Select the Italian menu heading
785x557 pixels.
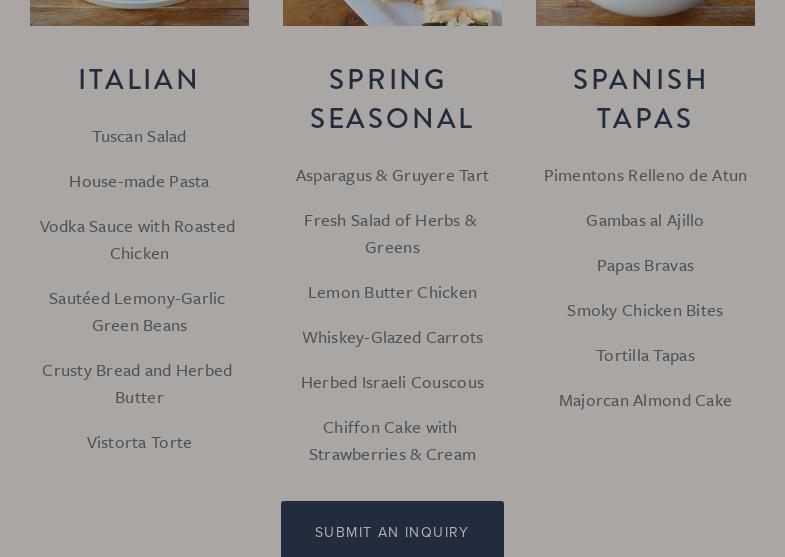click(139, 79)
